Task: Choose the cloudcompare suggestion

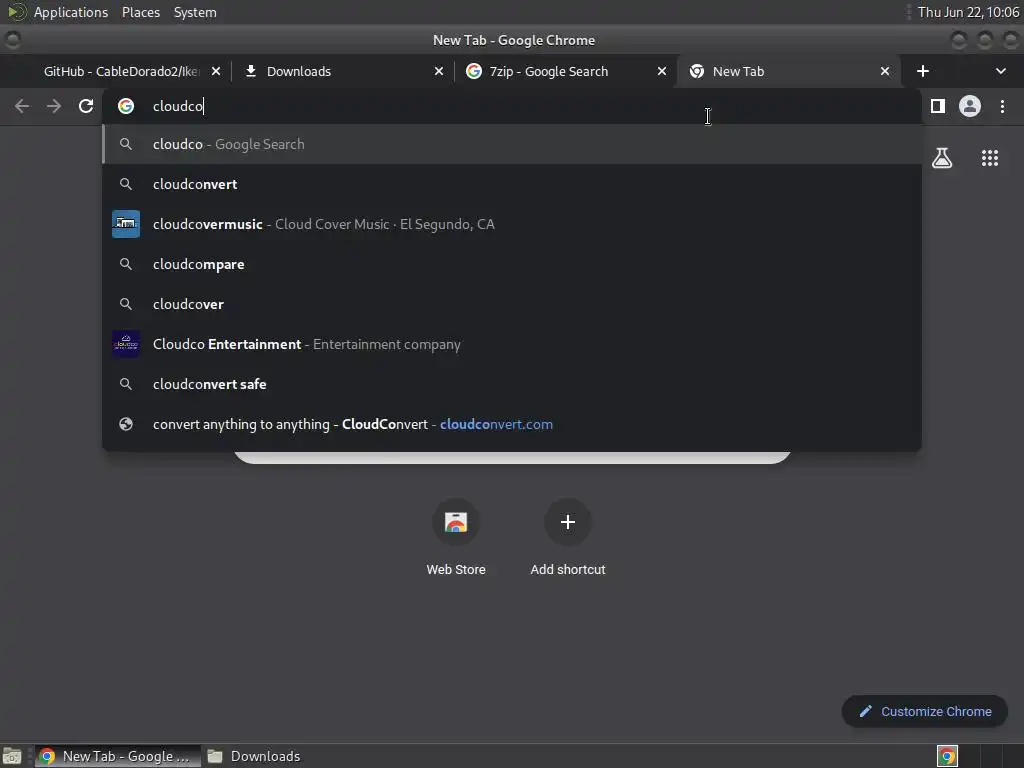Action: tap(512, 264)
